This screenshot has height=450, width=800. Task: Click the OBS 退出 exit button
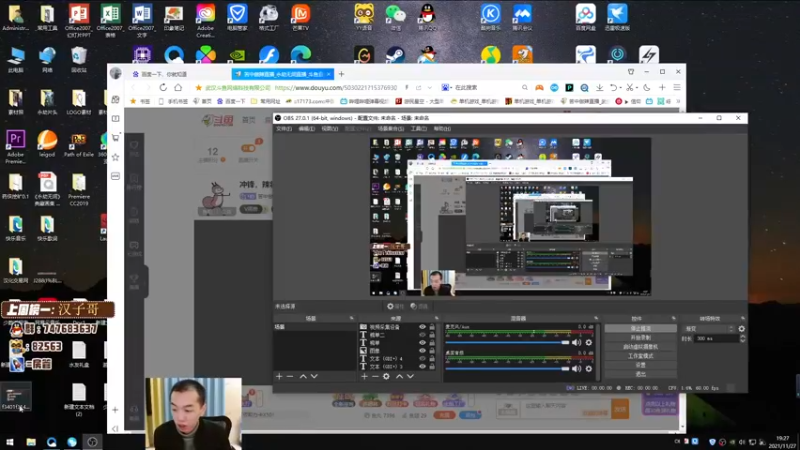click(641, 374)
